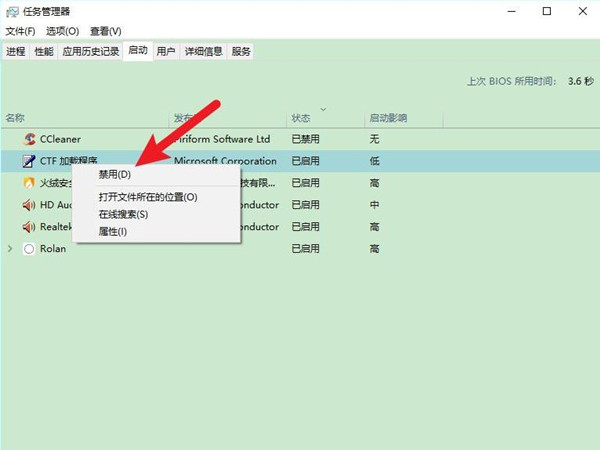This screenshot has height=450, width=600.
Task: Expand the Rolan startup entry
Action: point(10,249)
